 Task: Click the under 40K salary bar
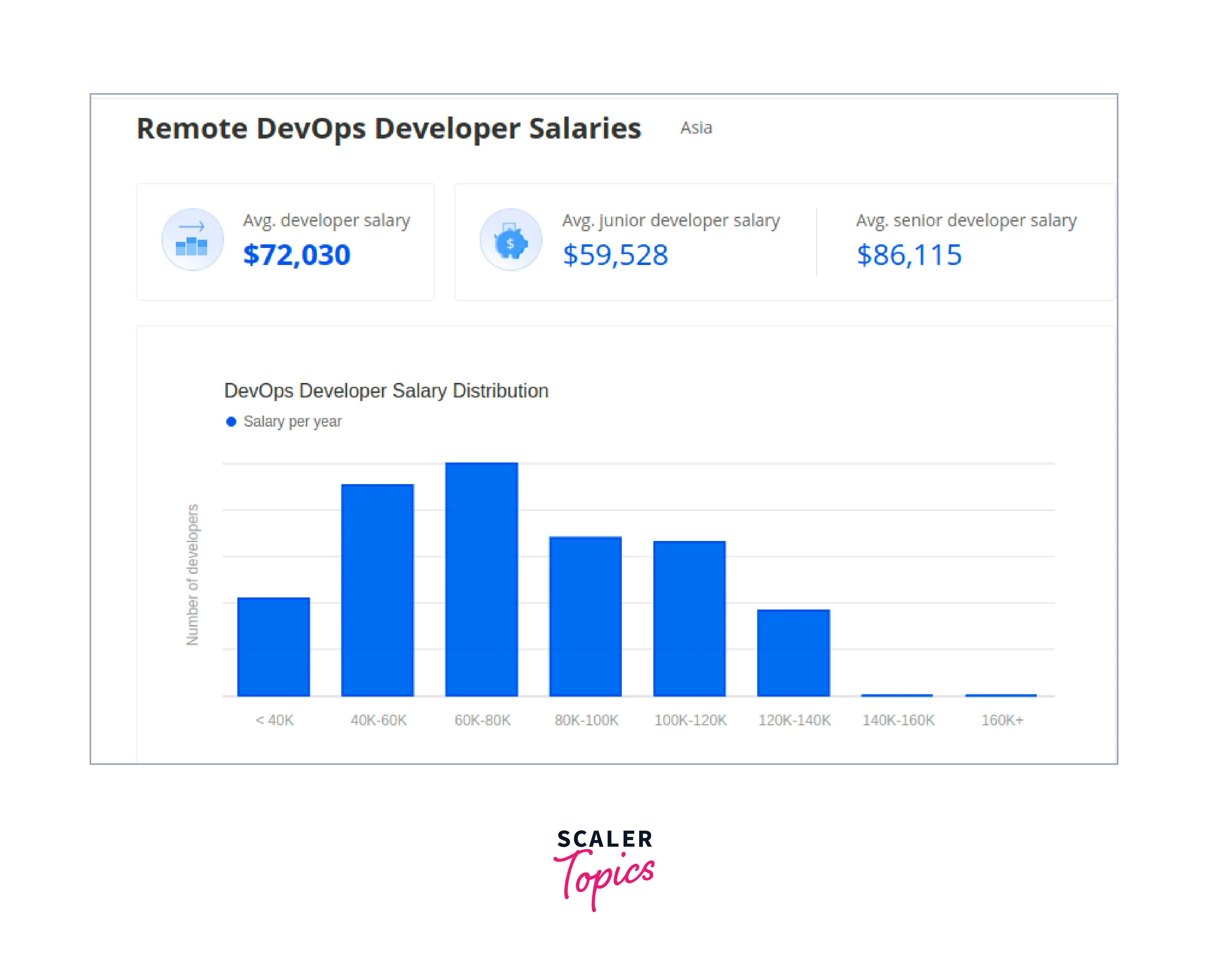(273, 646)
